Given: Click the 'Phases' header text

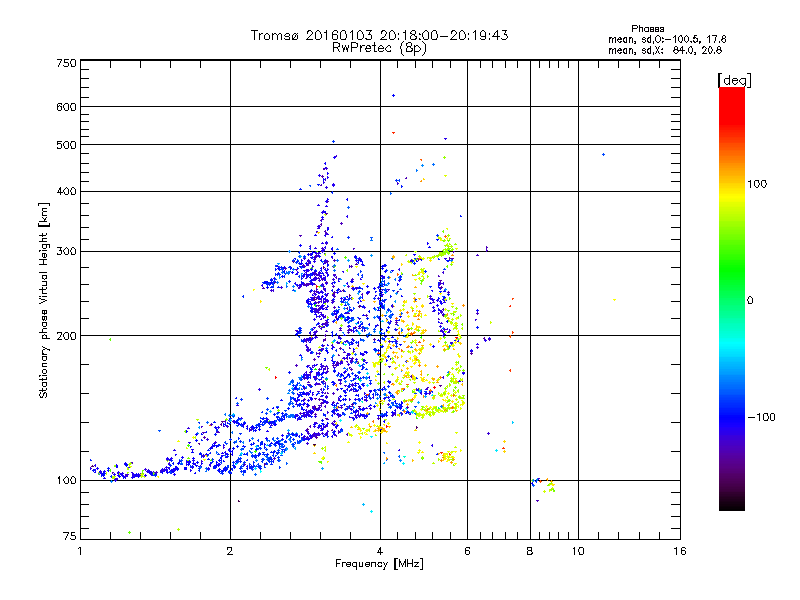Looking at the screenshot, I should tap(647, 29).
